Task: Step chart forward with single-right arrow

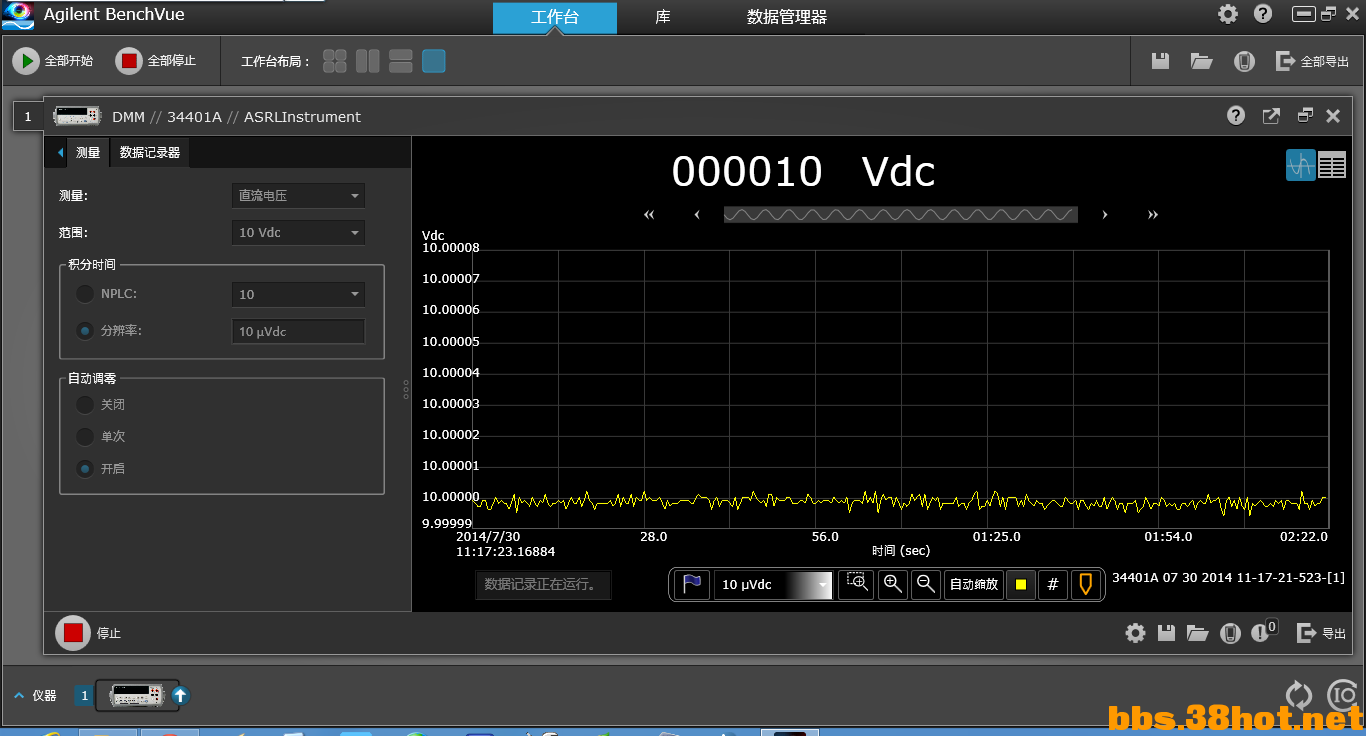Action: [x=1105, y=215]
